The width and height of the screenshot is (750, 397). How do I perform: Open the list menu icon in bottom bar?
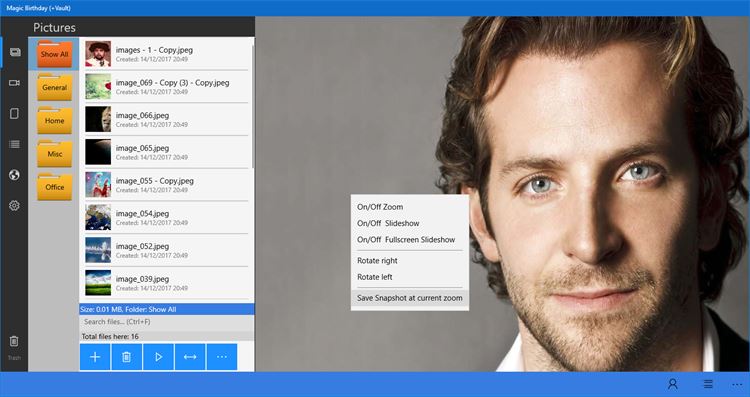click(708, 384)
